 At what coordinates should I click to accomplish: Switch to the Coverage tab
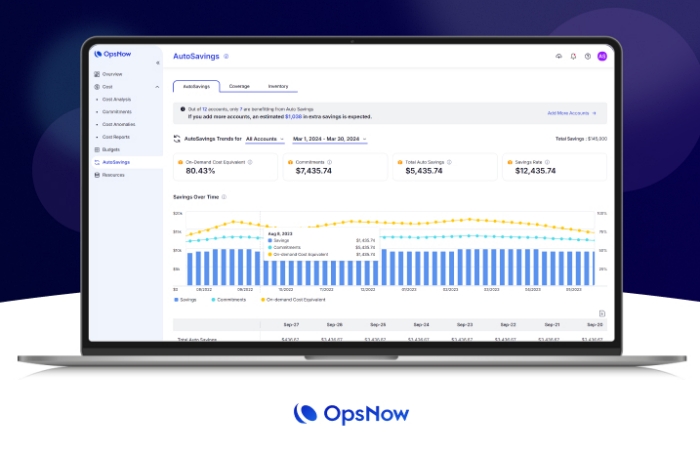coord(239,86)
